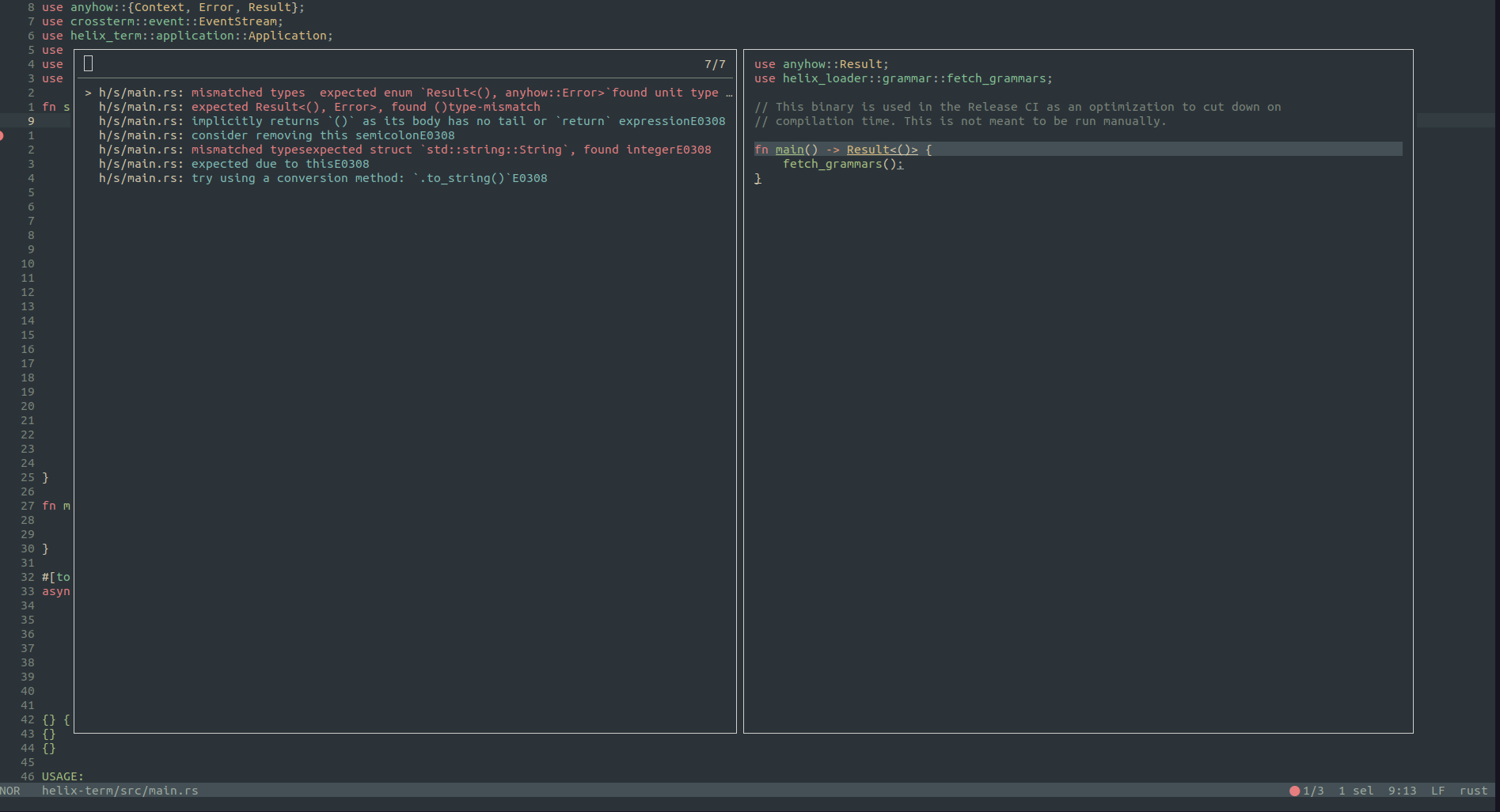
Task: Select the 'try using a conversion method' entry
Action: pyautogui.click(x=323, y=178)
